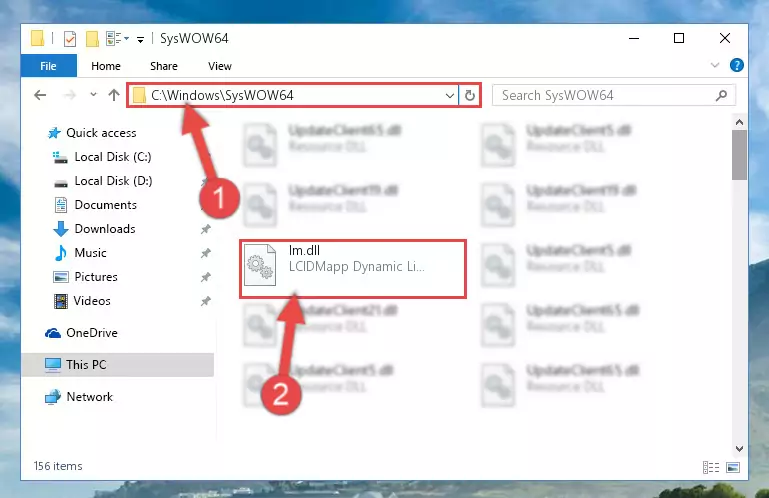This screenshot has height=498, width=769.
Task: Open Music in sidebar
Action: [90, 253]
